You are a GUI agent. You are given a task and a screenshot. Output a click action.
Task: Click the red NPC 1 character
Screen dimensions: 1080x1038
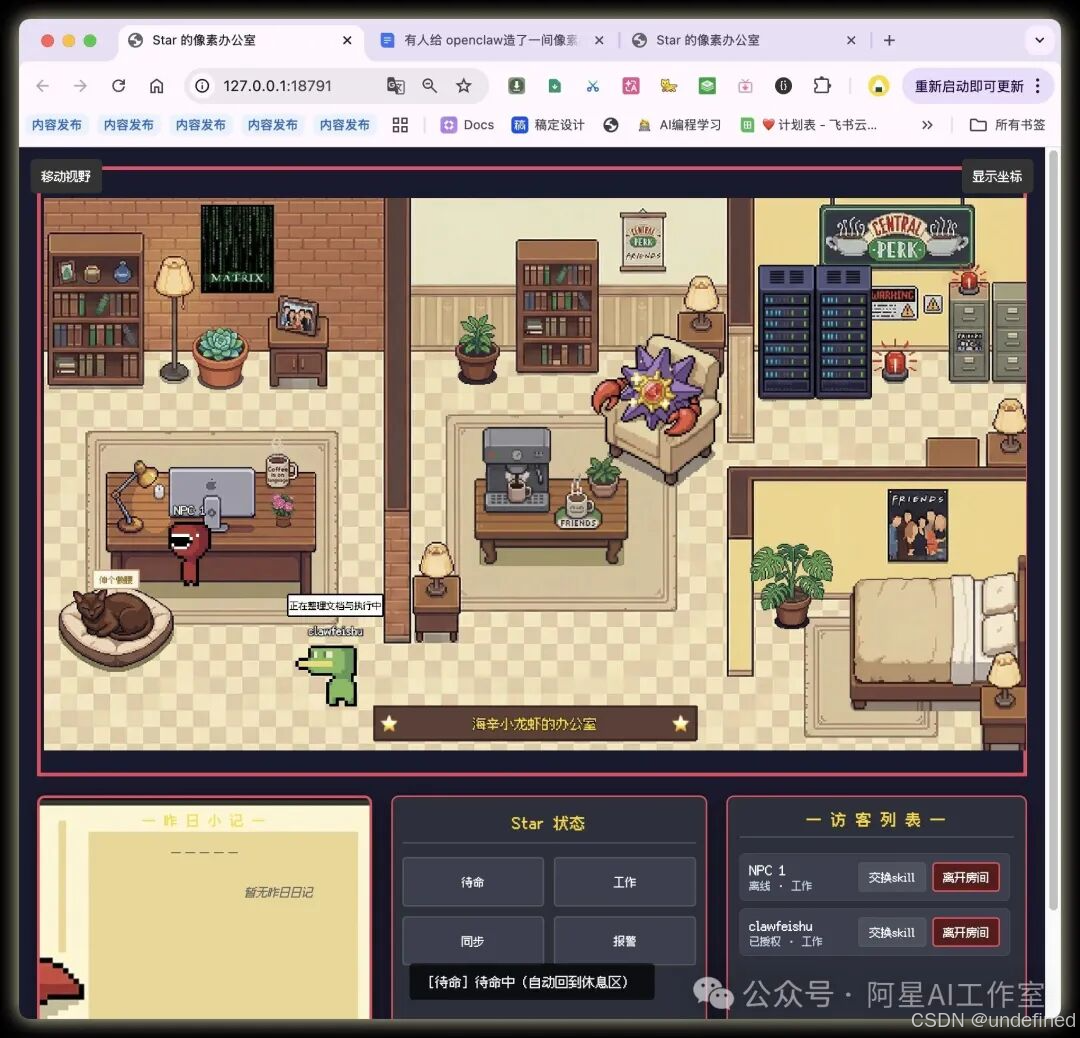coord(188,554)
